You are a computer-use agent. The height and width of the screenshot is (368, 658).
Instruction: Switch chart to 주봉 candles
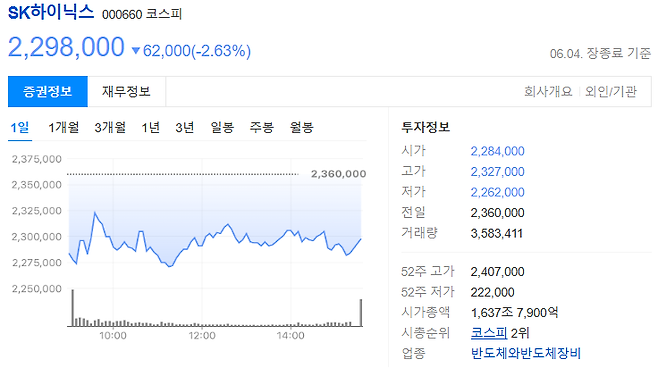(261, 127)
